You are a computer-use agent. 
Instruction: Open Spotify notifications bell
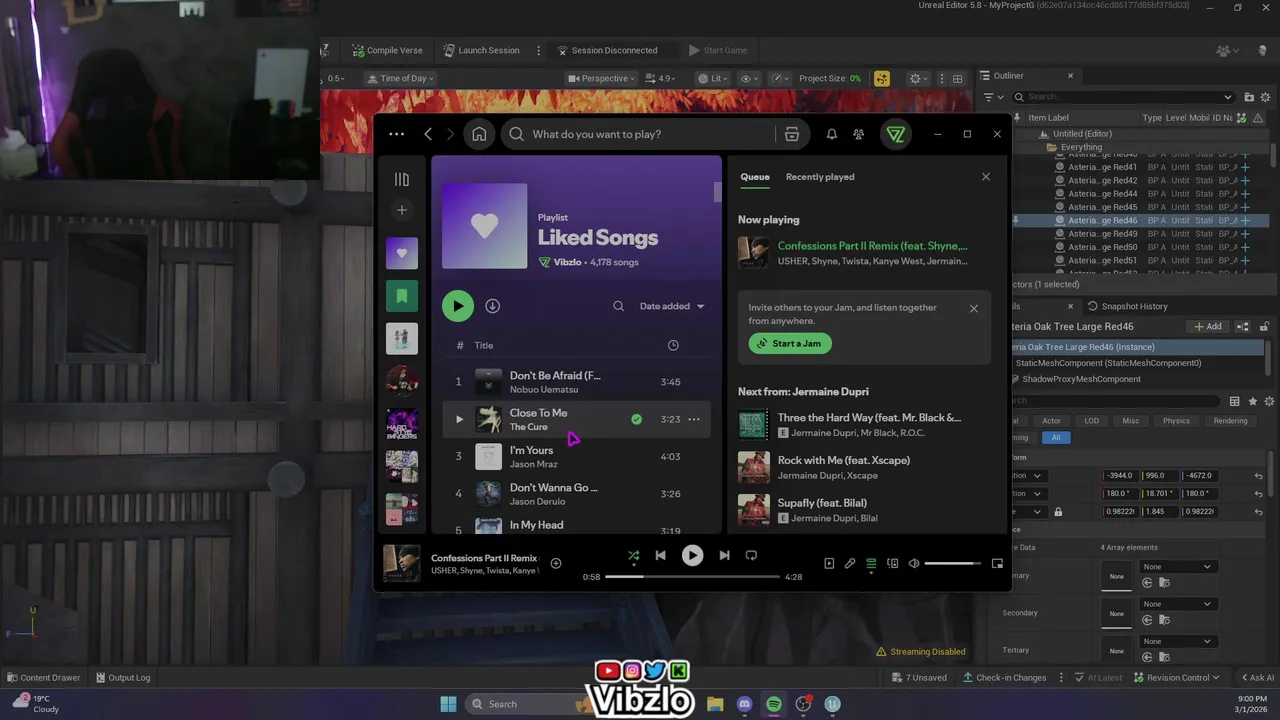tap(831, 134)
